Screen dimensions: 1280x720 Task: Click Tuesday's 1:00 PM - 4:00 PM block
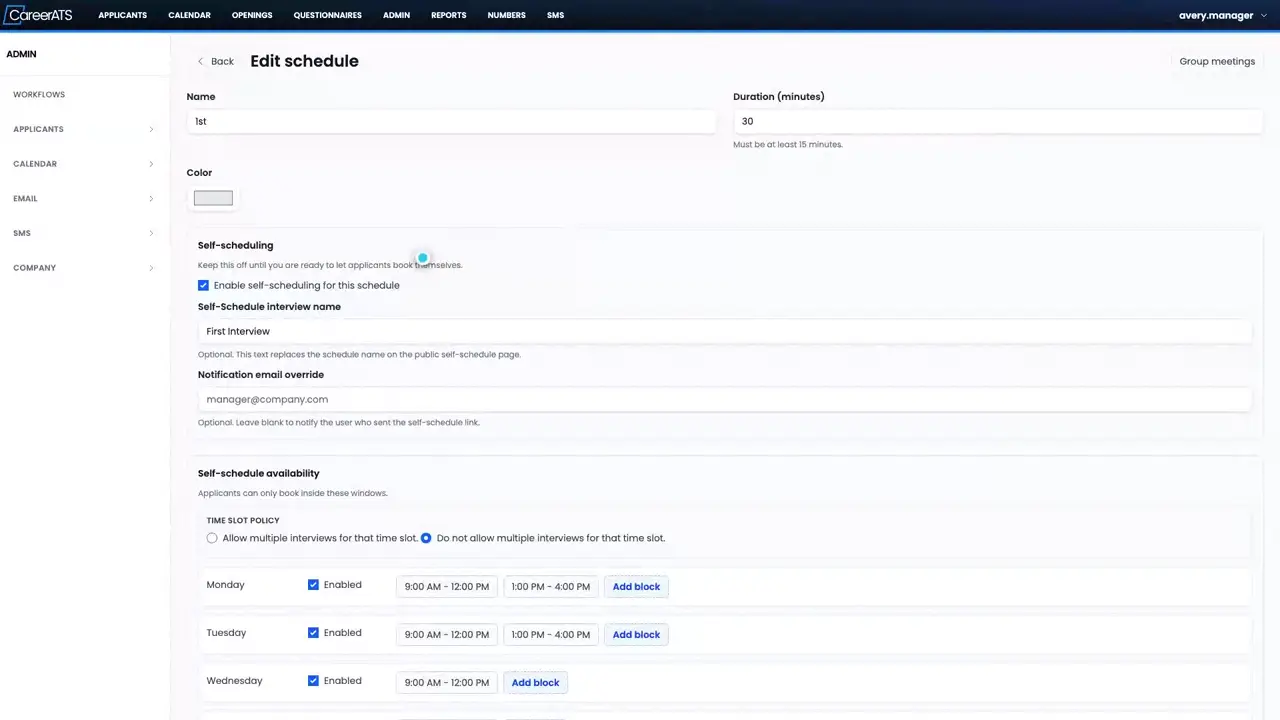click(x=550, y=635)
